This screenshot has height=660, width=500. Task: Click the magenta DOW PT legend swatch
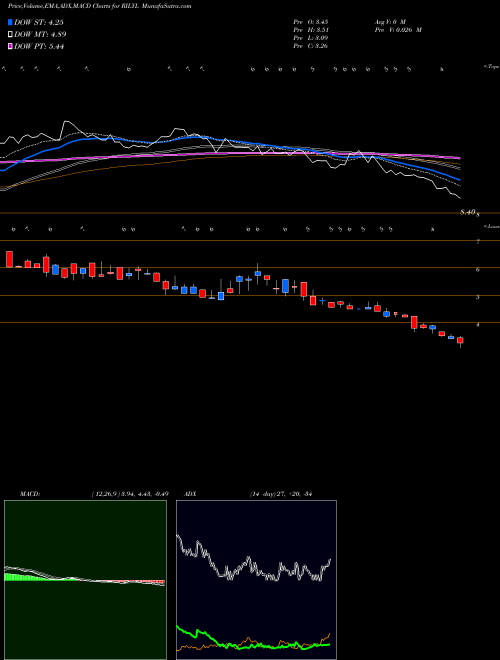coord(10,47)
